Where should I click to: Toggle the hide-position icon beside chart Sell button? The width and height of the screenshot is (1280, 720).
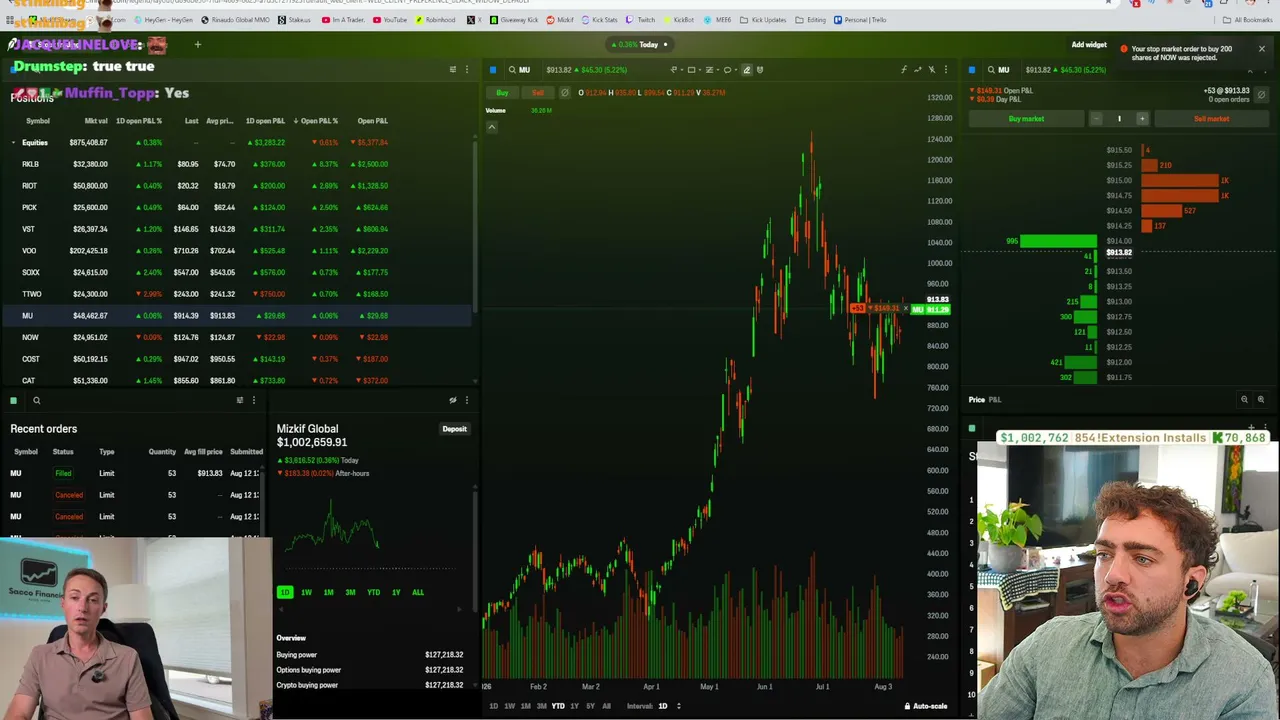pos(565,93)
